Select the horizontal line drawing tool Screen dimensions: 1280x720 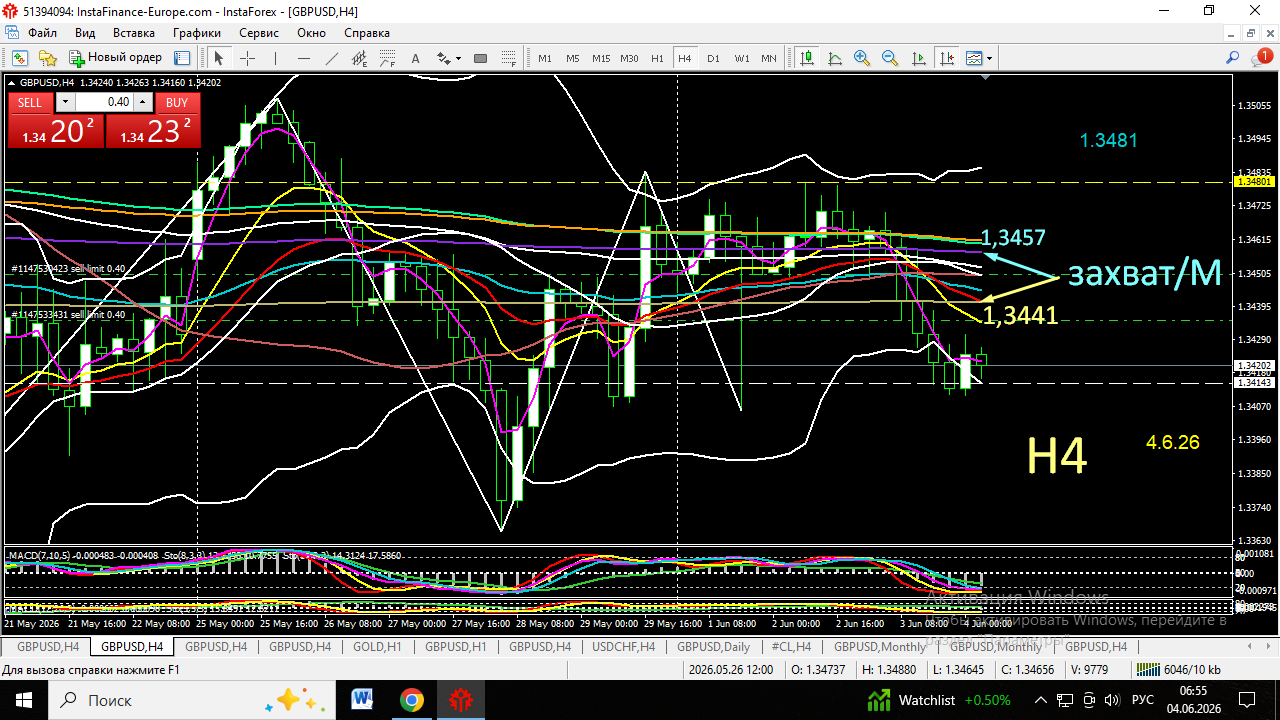(304, 58)
